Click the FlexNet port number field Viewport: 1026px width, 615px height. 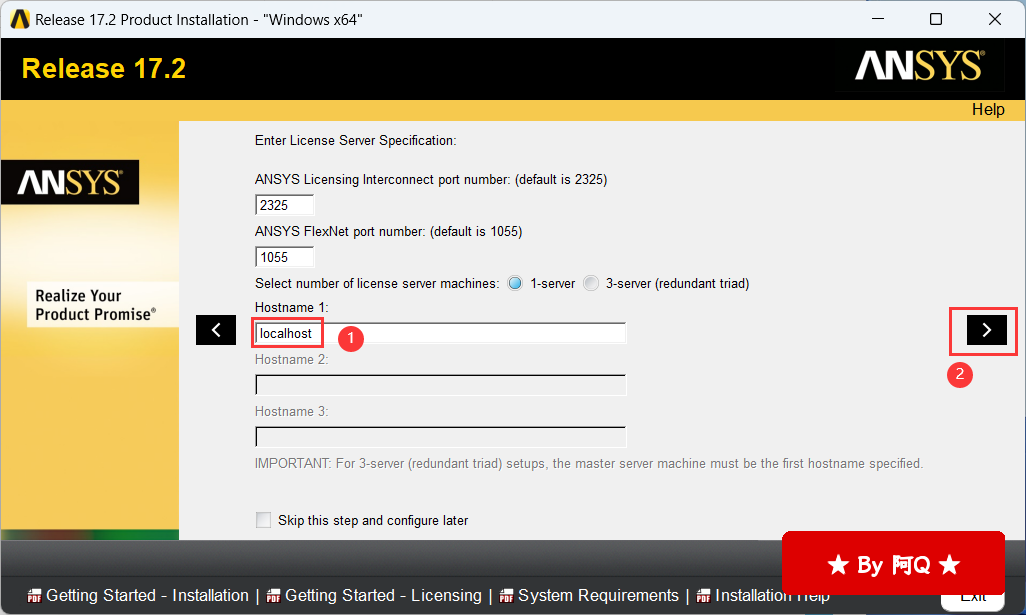pos(285,257)
